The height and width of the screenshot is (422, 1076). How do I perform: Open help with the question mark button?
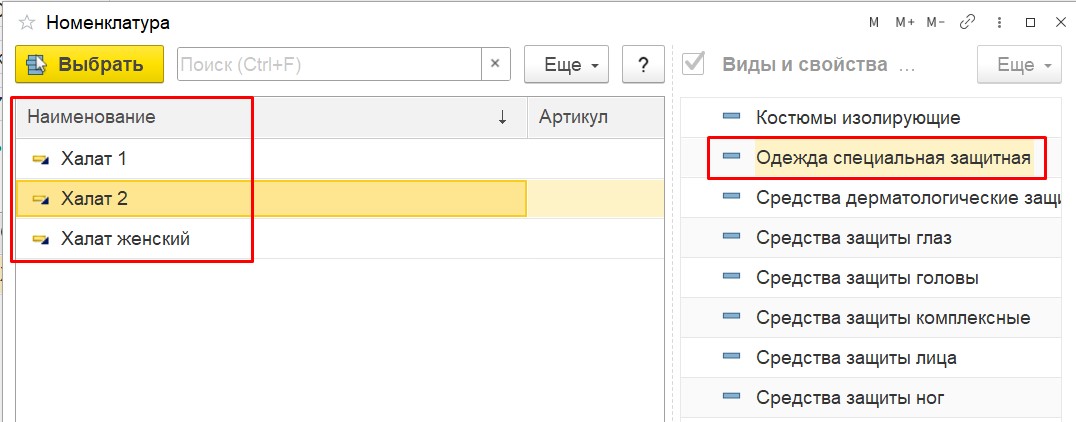[643, 65]
